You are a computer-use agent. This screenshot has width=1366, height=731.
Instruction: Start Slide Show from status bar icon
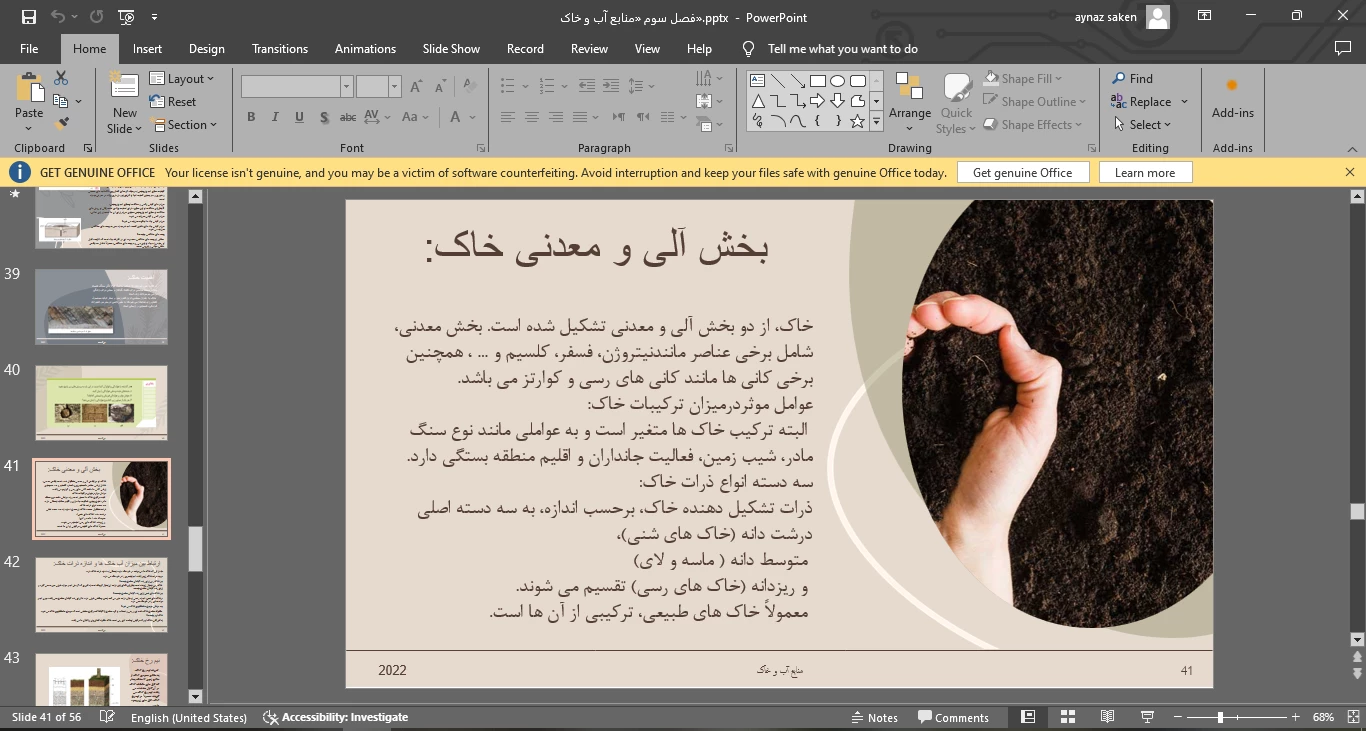click(1147, 717)
